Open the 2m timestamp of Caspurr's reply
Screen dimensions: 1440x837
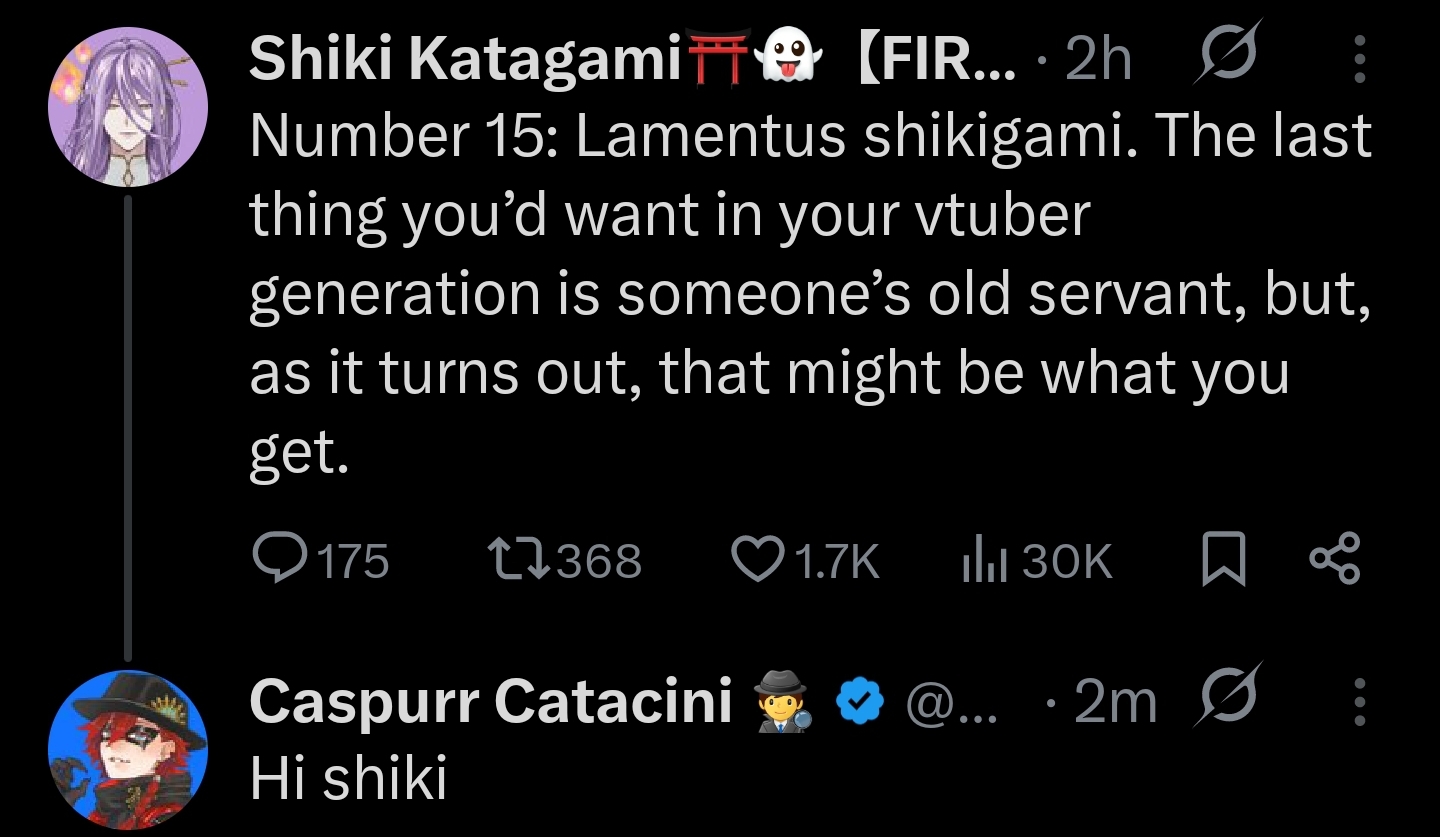pos(1114,704)
